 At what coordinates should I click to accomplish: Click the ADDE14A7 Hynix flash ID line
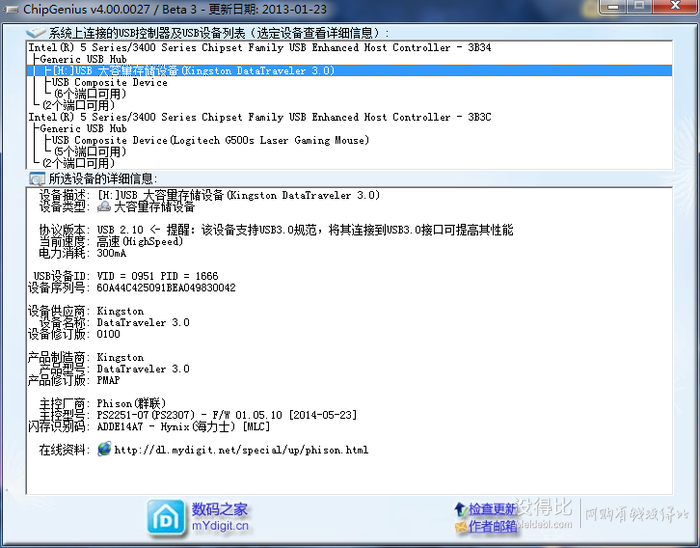coord(183,427)
